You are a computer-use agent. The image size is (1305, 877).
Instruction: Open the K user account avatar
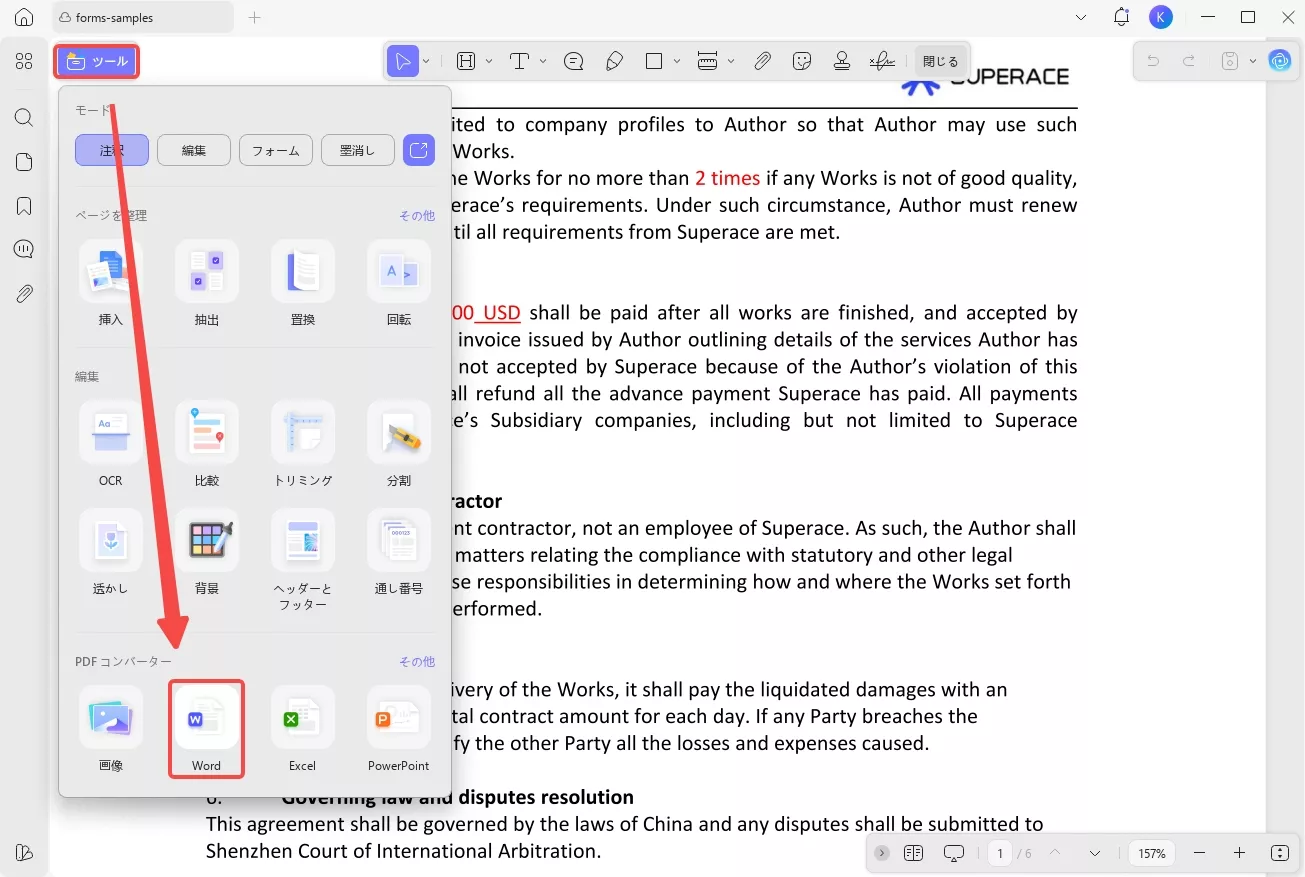click(1160, 17)
